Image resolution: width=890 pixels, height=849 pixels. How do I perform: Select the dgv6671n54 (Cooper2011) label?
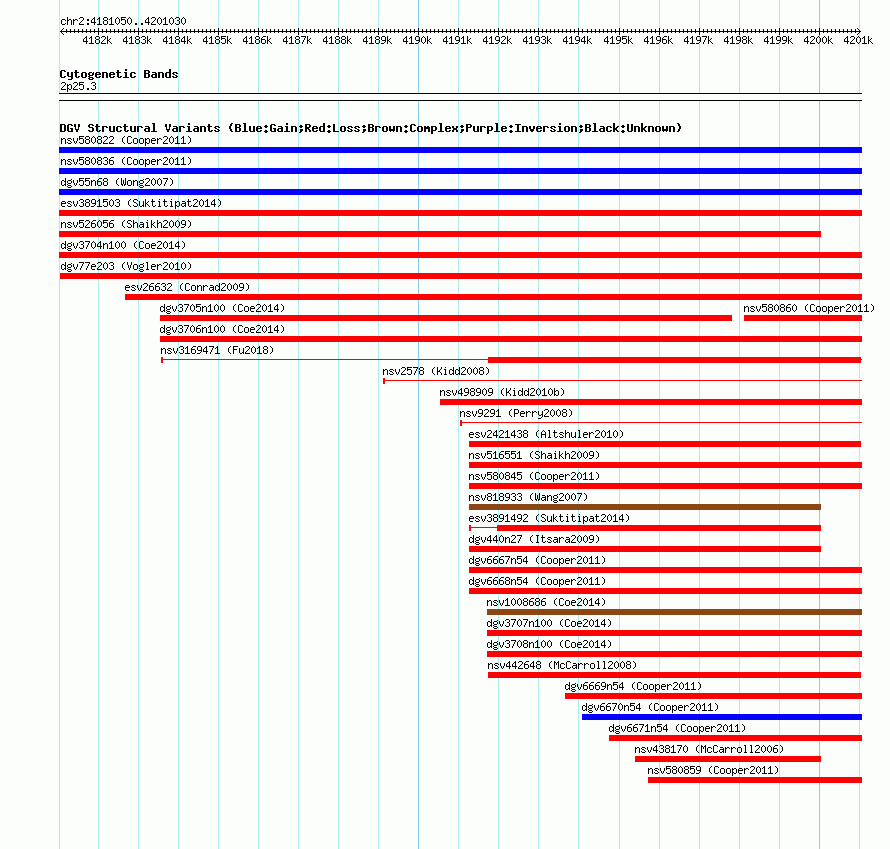(677, 728)
